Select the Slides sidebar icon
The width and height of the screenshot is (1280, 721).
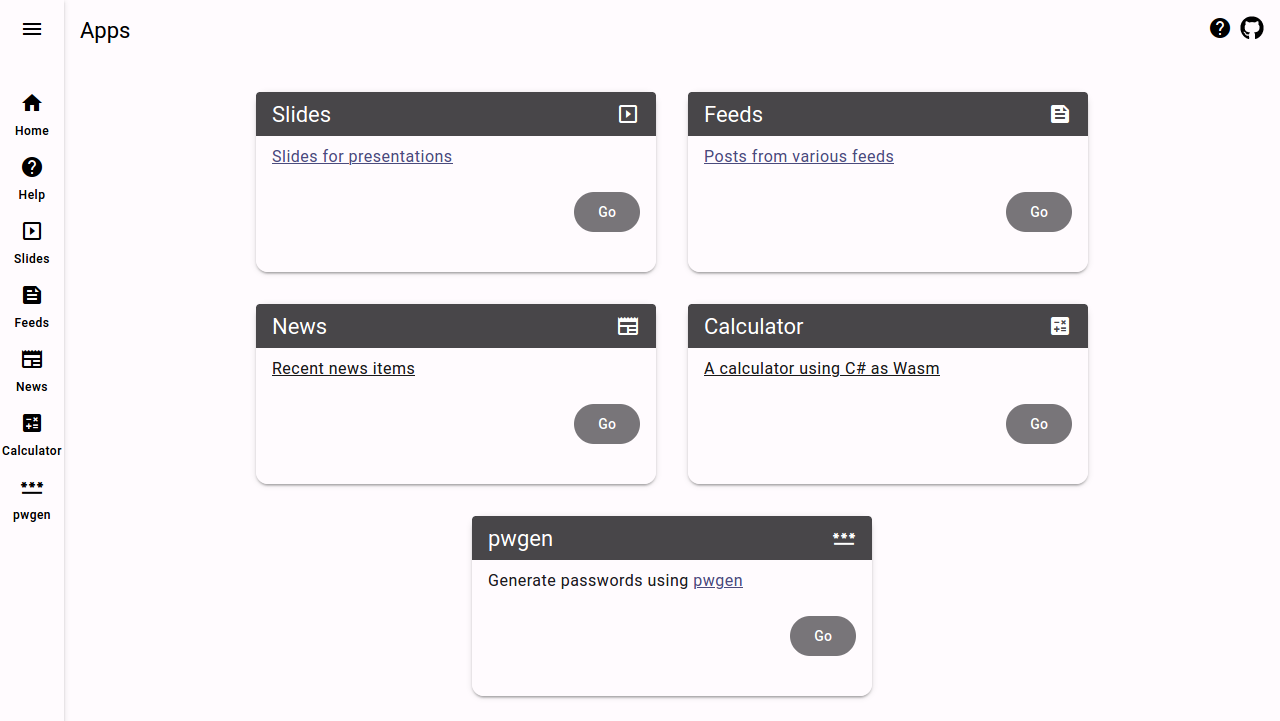[32, 231]
